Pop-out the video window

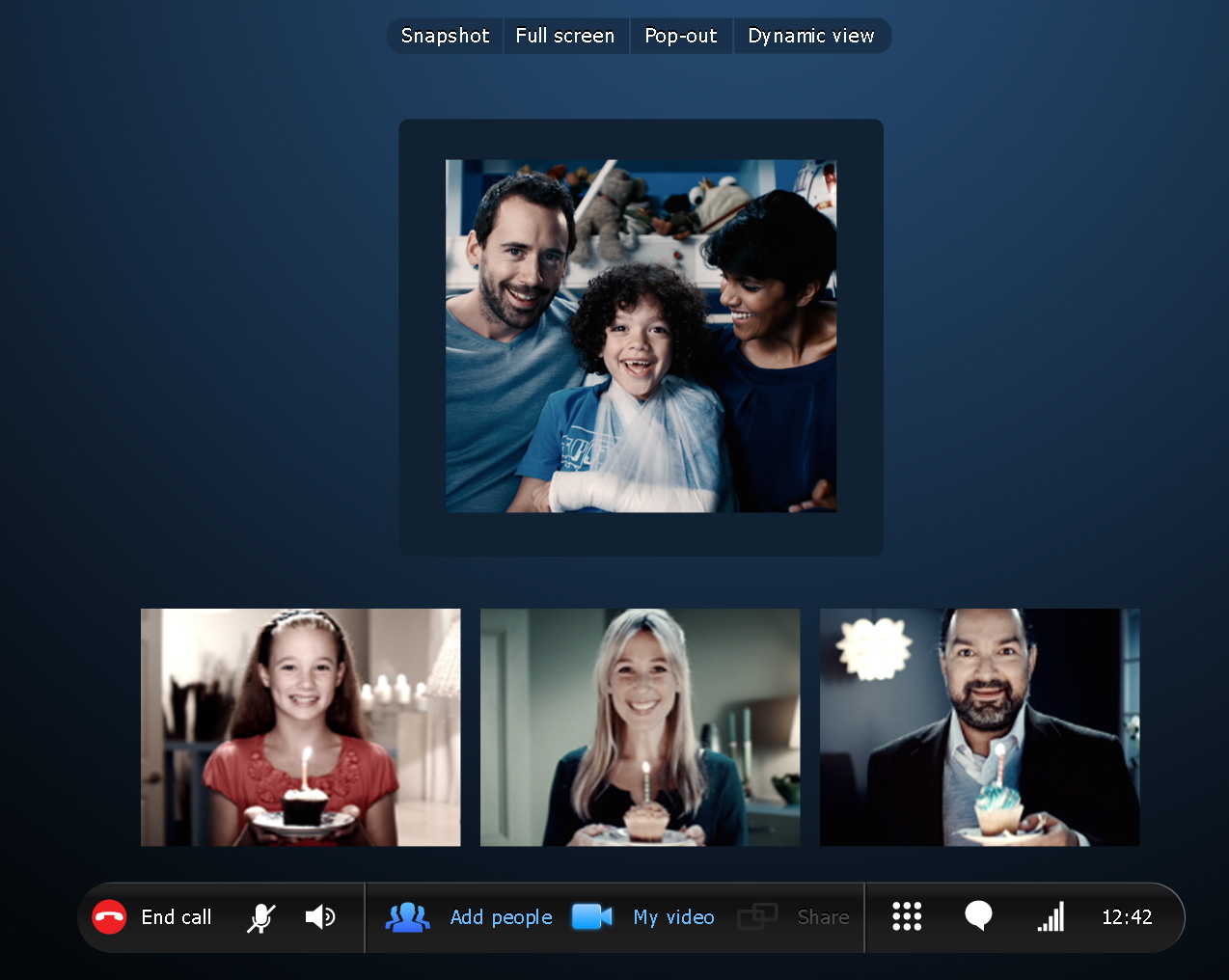point(681,36)
